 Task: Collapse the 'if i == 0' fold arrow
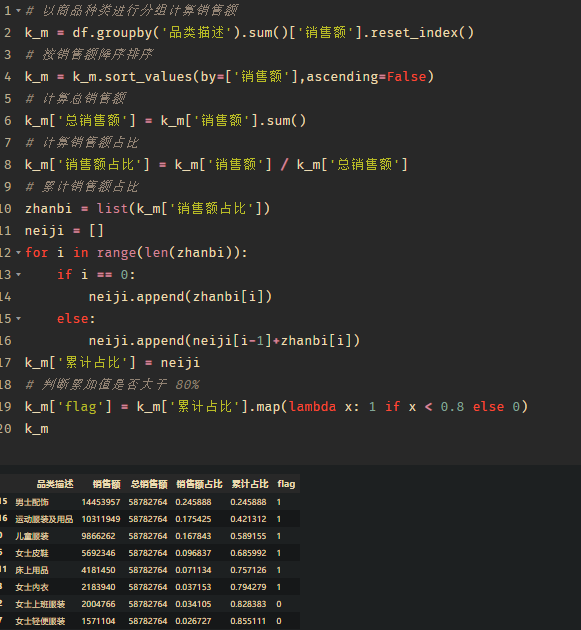(18, 275)
